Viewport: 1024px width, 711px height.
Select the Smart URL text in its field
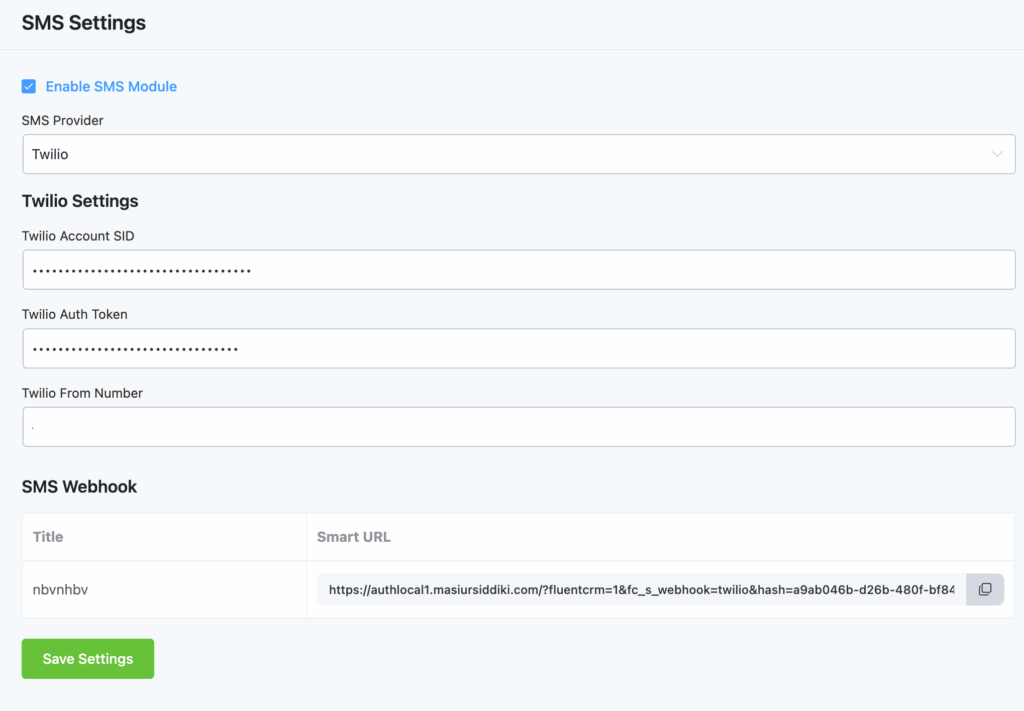[x=640, y=589]
